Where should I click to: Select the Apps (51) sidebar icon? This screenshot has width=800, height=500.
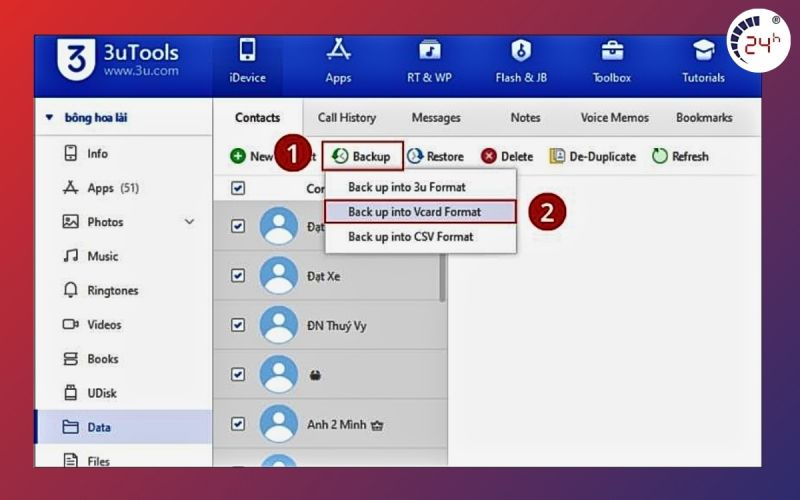click(x=70, y=188)
